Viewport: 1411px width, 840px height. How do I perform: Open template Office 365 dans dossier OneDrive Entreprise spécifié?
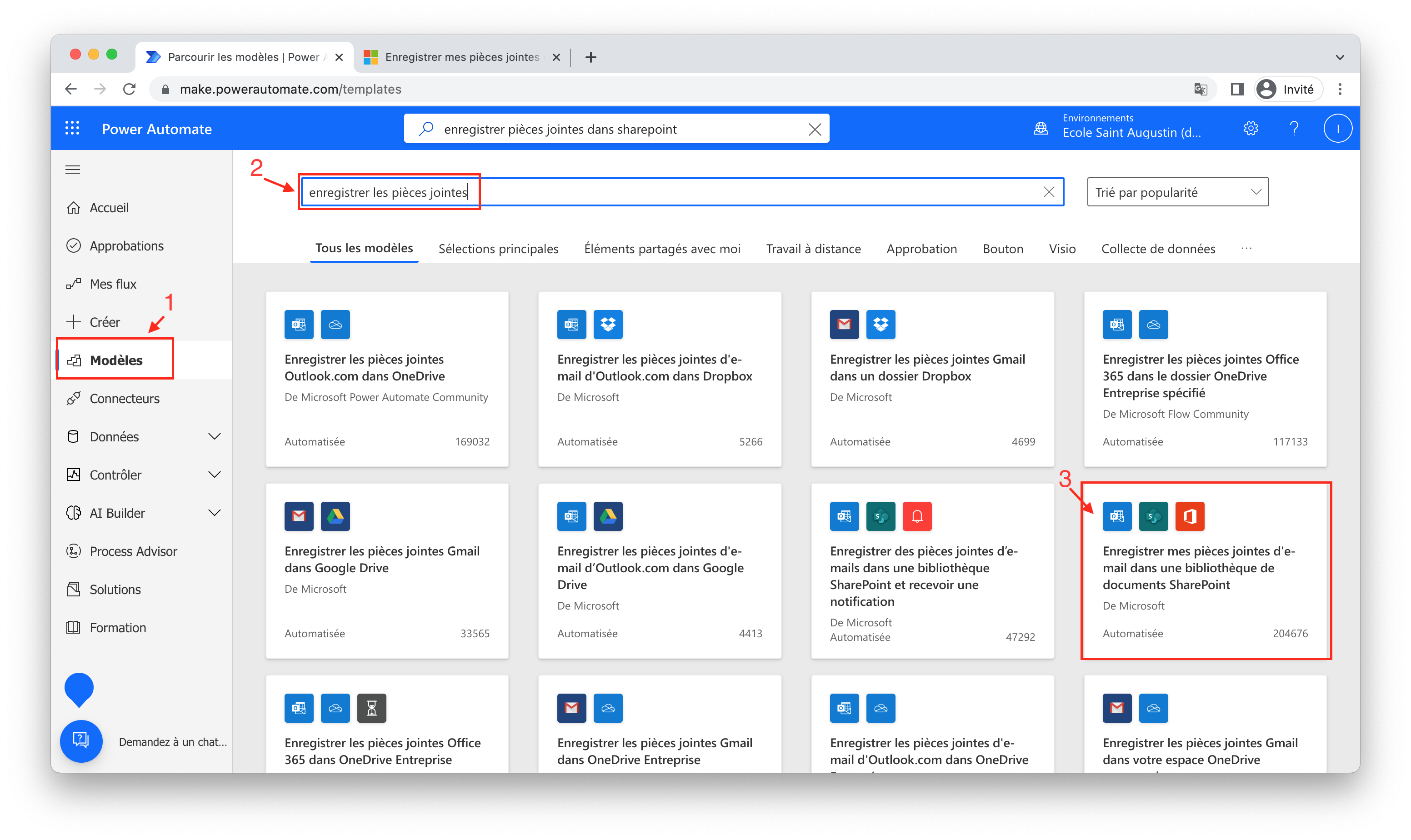pyautogui.click(x=1205, y=379)
